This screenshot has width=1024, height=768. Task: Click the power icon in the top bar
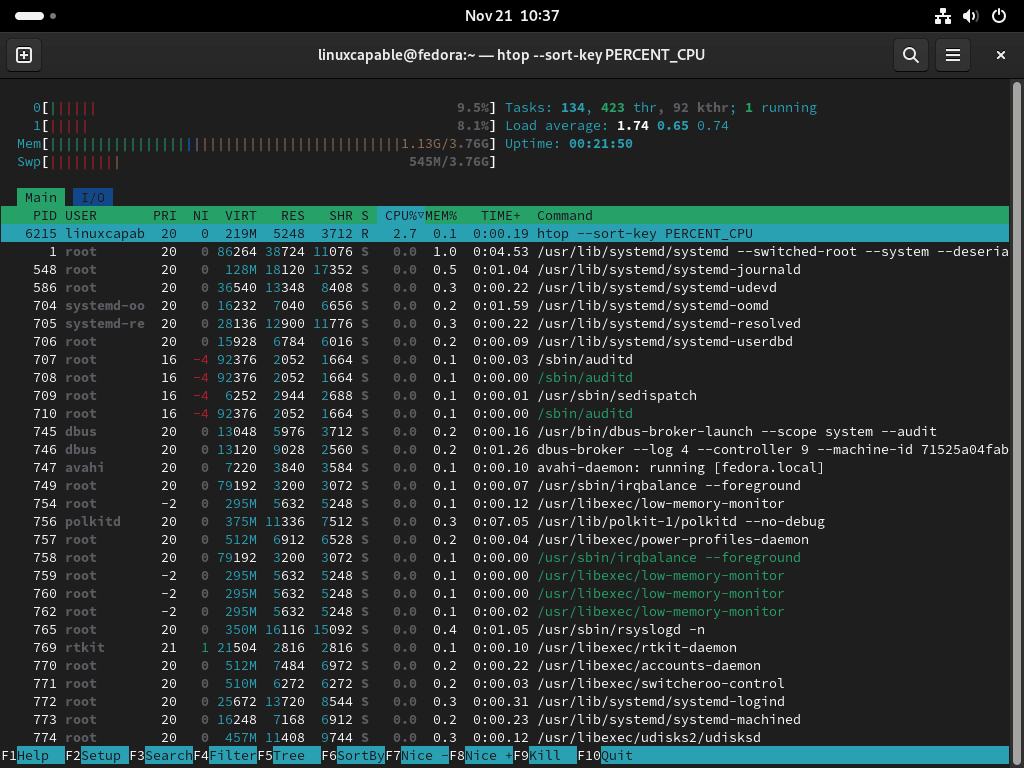coord(997,16)
